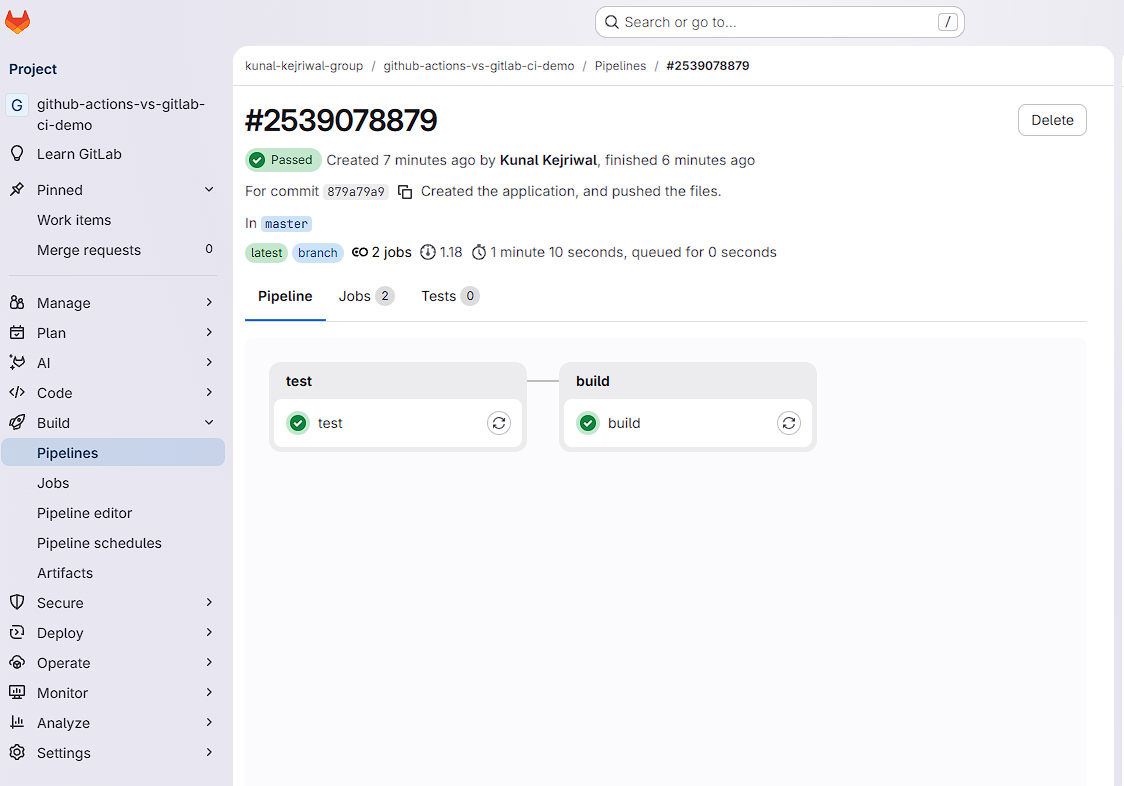Open the commit message link
This screenshot has height=786, width=1124.
[x=571, y=191]
